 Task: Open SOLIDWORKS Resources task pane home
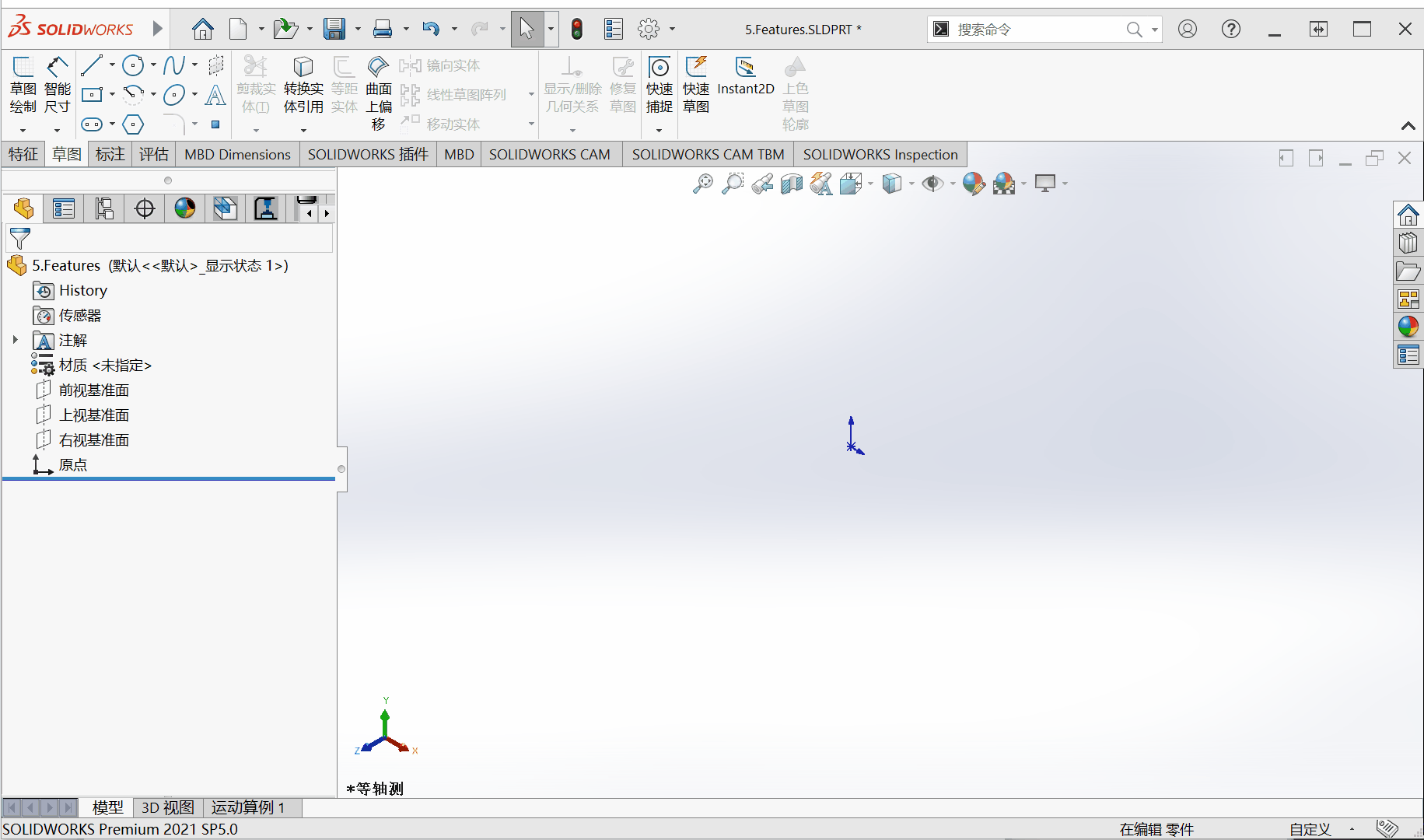tap(1408, 215)
